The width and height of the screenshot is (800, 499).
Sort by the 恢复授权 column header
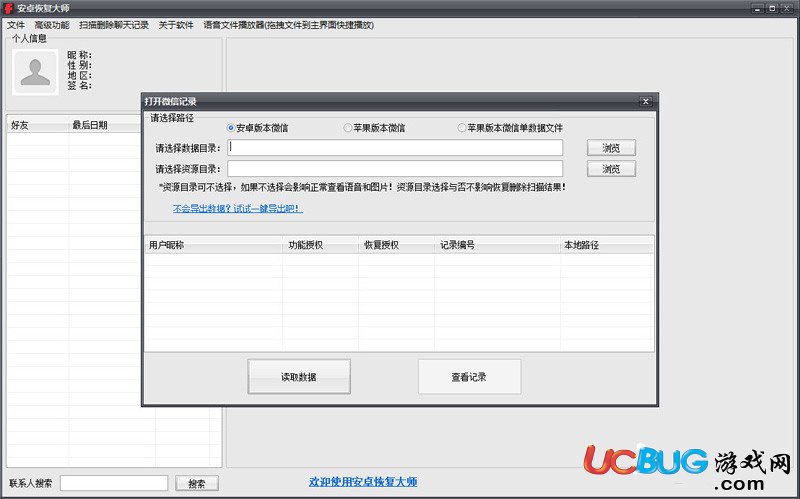coord(396,245)
